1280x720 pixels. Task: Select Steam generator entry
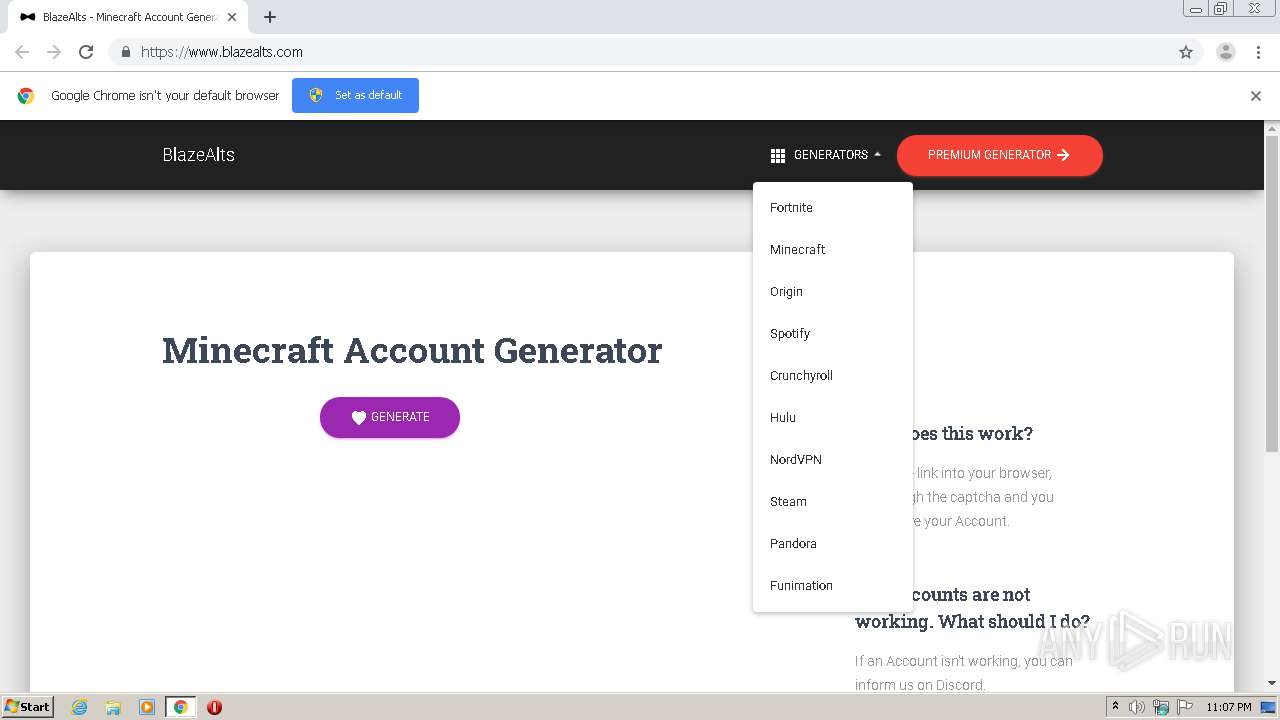coord(833,502)
